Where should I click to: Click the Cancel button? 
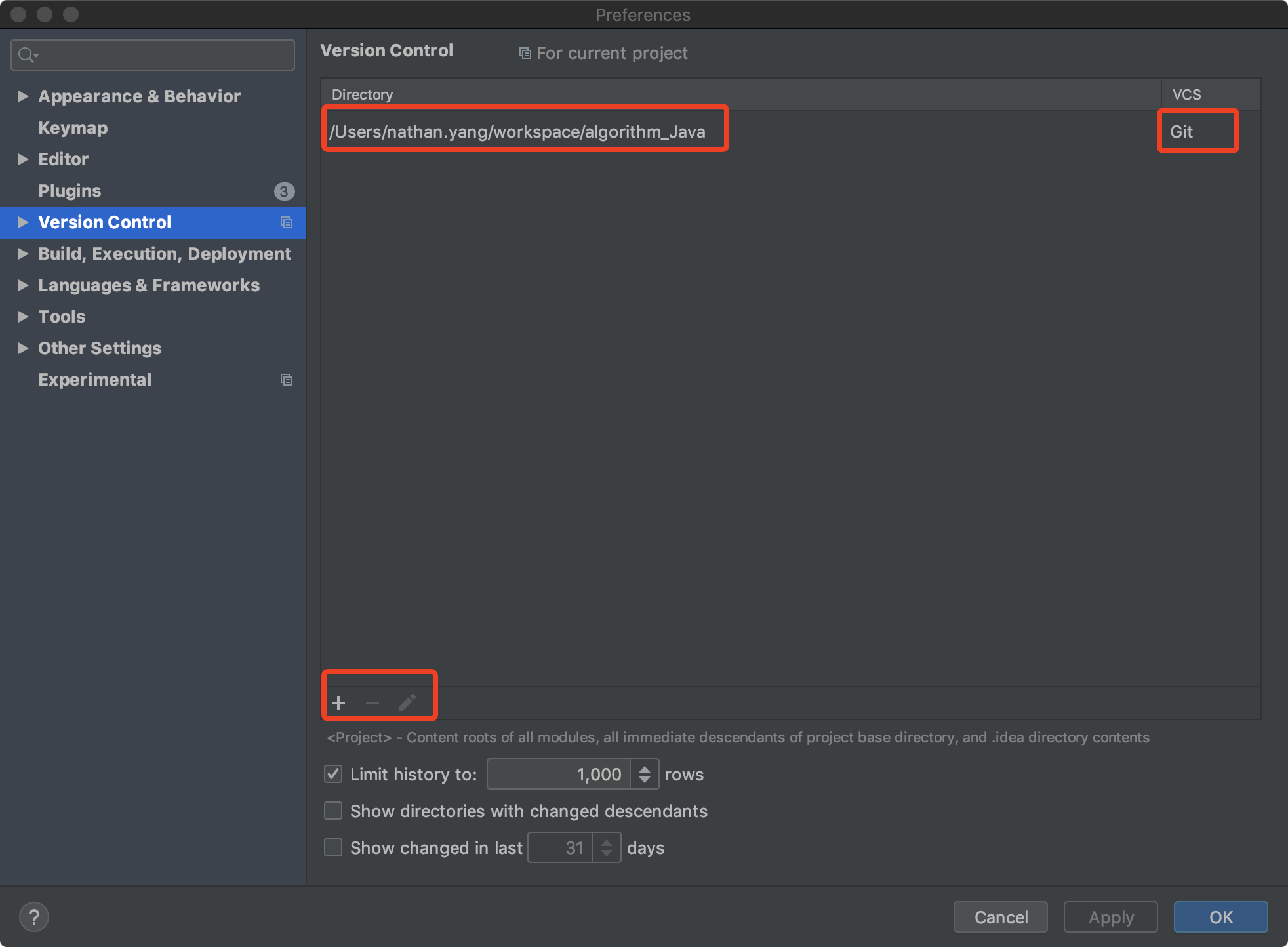pos(1000,917)
